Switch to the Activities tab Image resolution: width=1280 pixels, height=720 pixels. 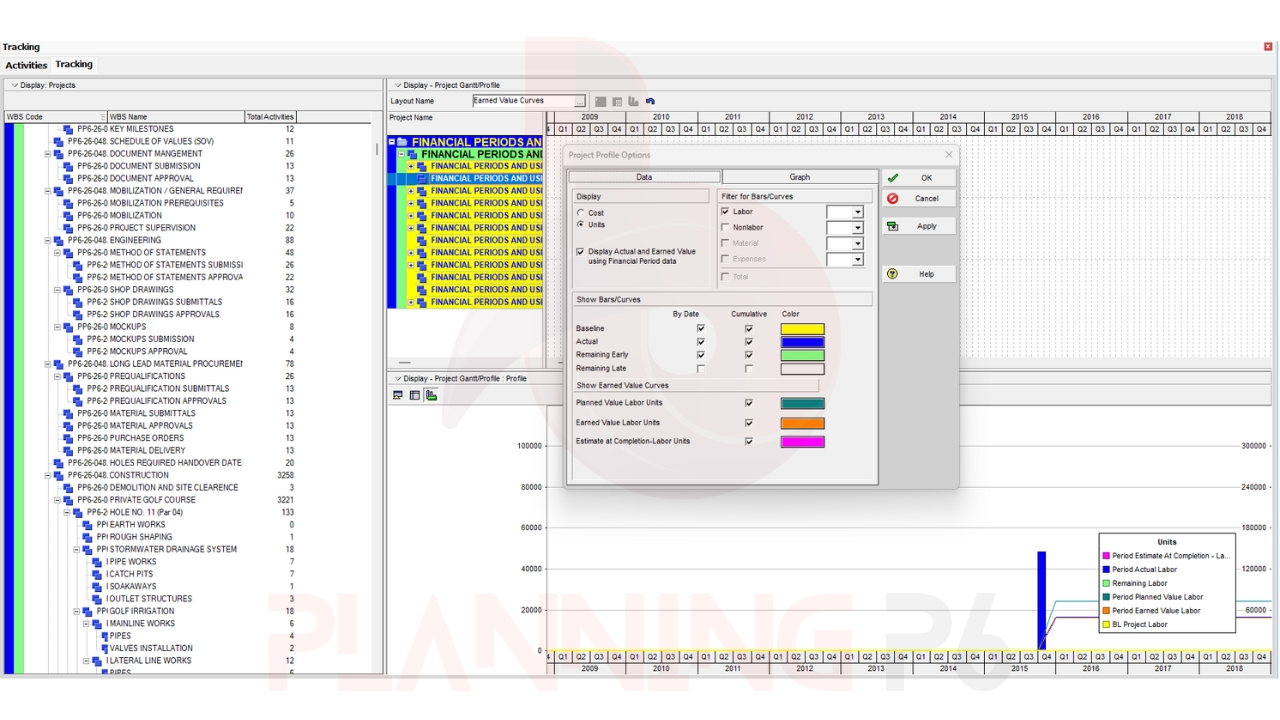pos(26,65)
